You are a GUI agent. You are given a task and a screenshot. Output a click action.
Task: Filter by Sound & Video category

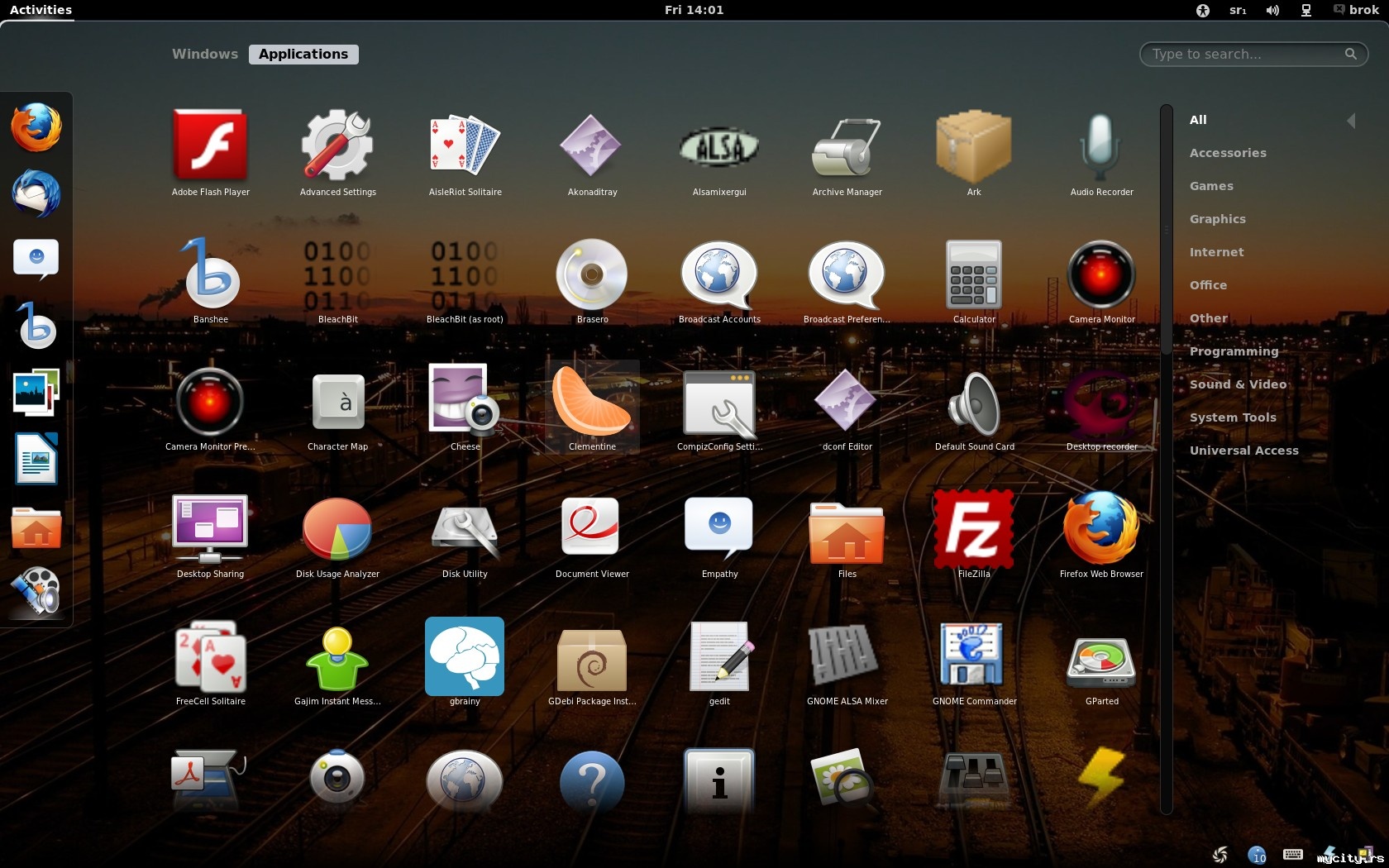[x=1238, y=384]
